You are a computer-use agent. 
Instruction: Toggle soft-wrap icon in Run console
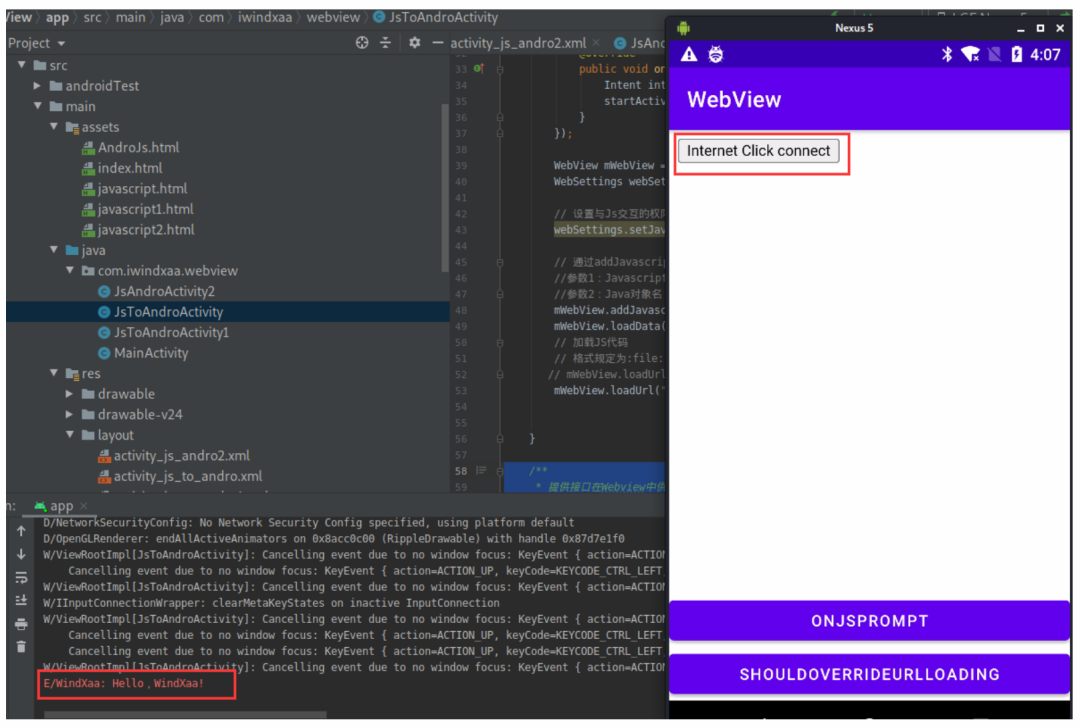coord(21,578)
